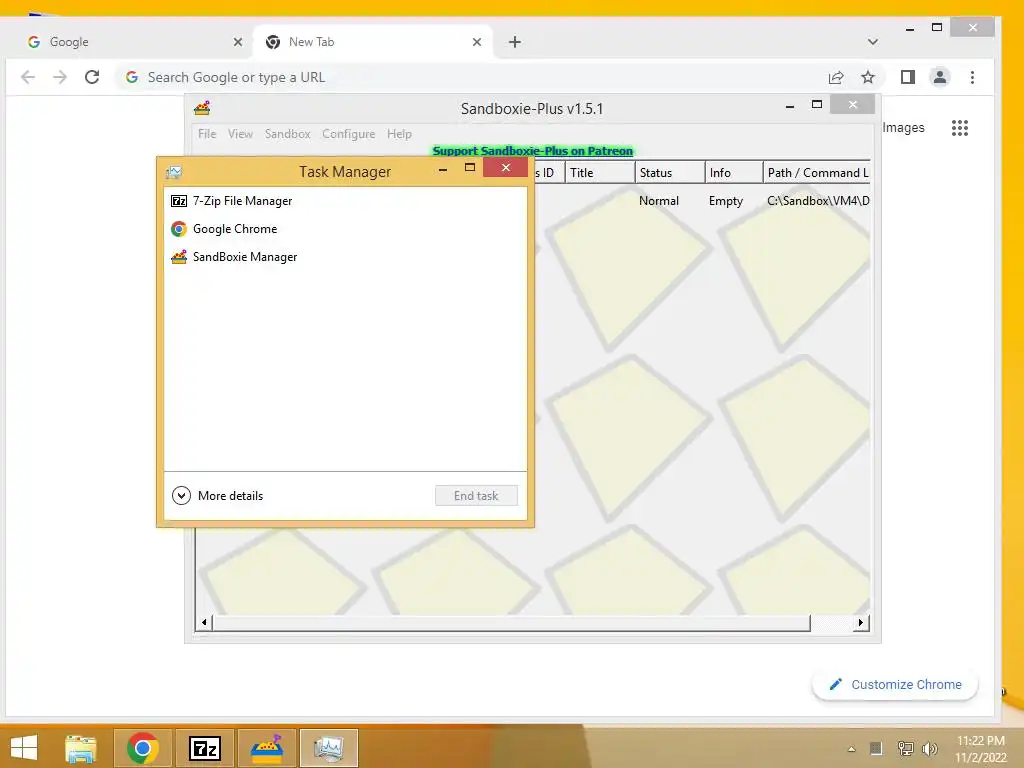
Task: Open the Help menu in Sandboxie-Plus
Action: point(399,134)
